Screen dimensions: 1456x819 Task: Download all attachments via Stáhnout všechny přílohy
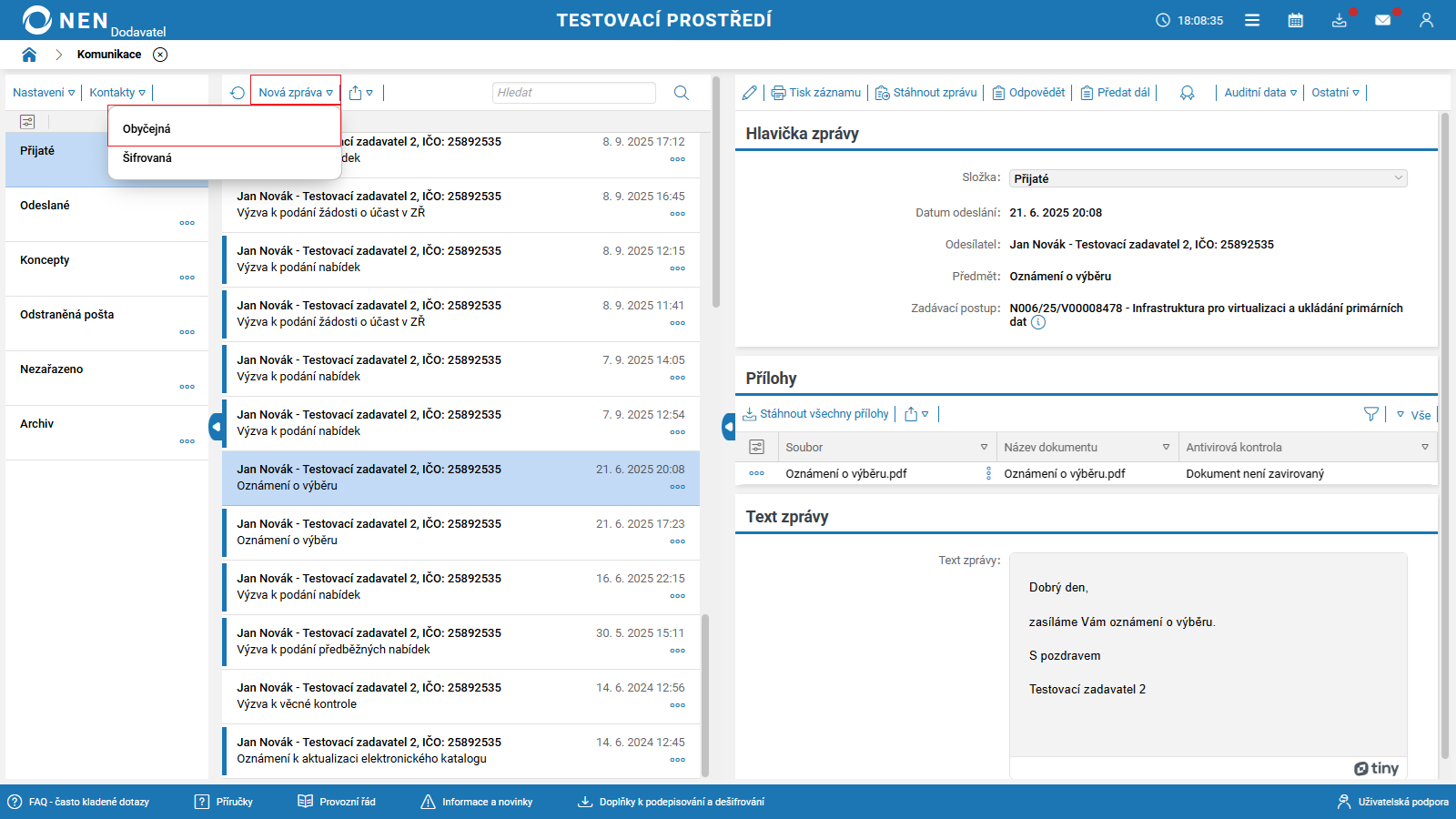tap(815, 414)
